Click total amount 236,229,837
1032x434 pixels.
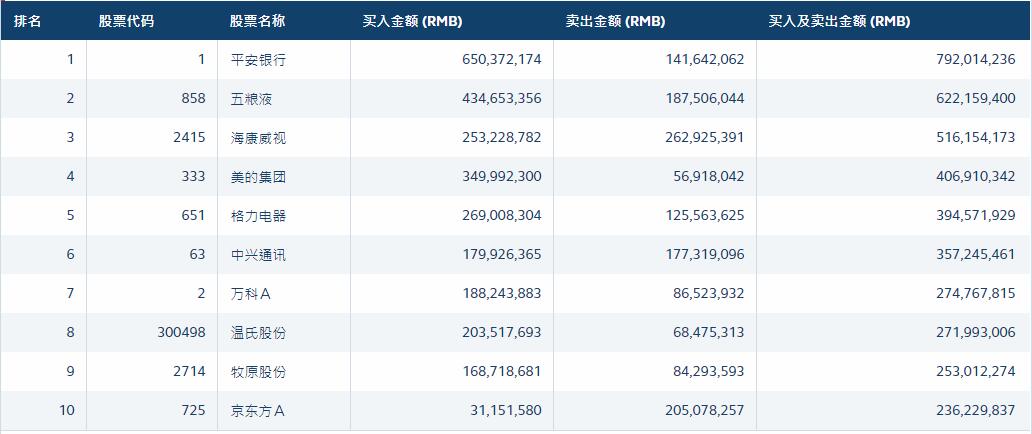[x=975, y=410]
